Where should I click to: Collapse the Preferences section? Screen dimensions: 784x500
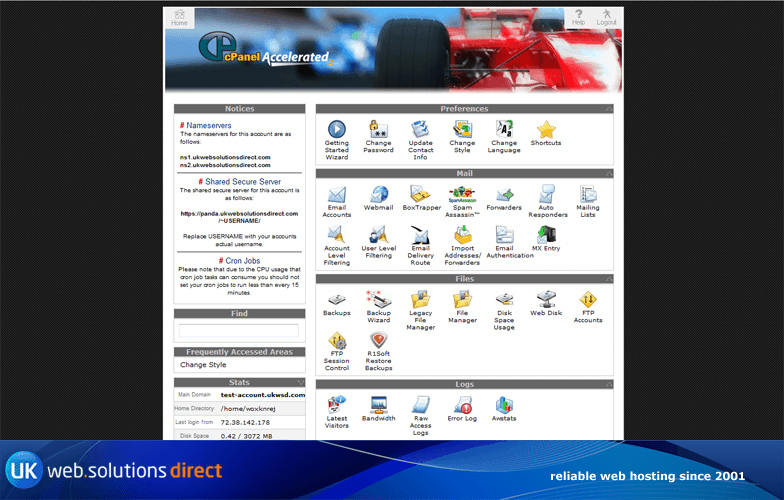pyautogui.click(x=608, y=109)
